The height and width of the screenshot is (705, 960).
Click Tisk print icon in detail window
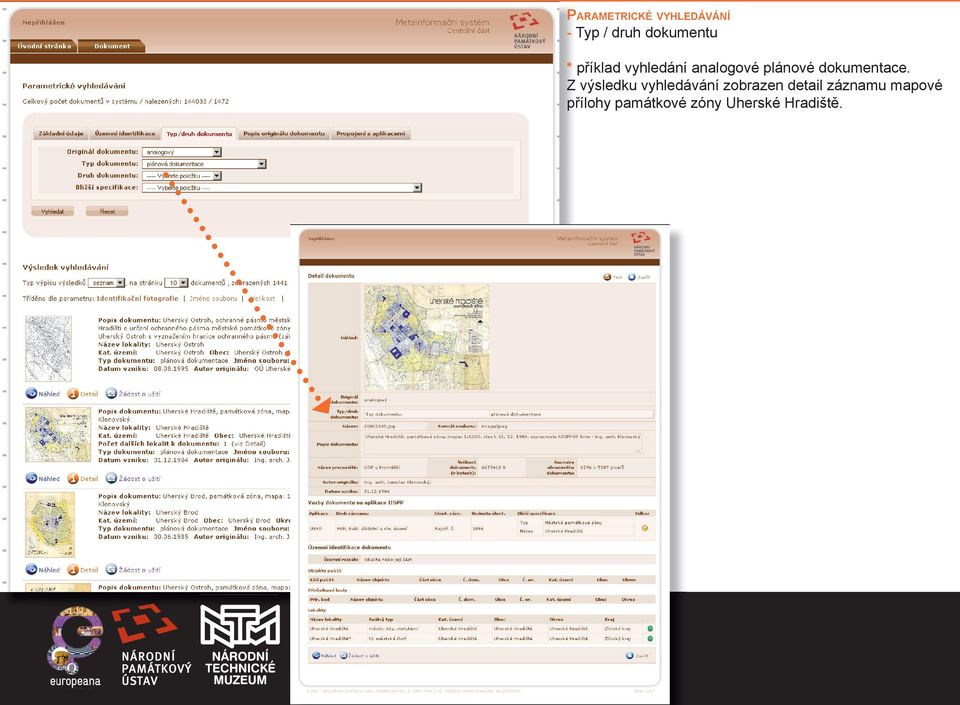point(607,277)
